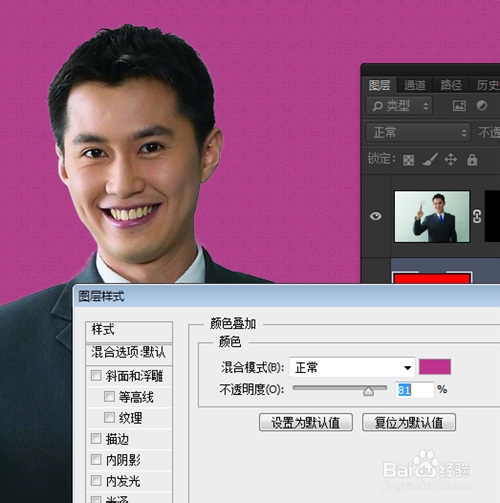Image resolution: width=500 pixels, height=503 pixels.
Task: Hide the photo layer with eye icon
Action: pyautogui.click(x=376, y=216)
